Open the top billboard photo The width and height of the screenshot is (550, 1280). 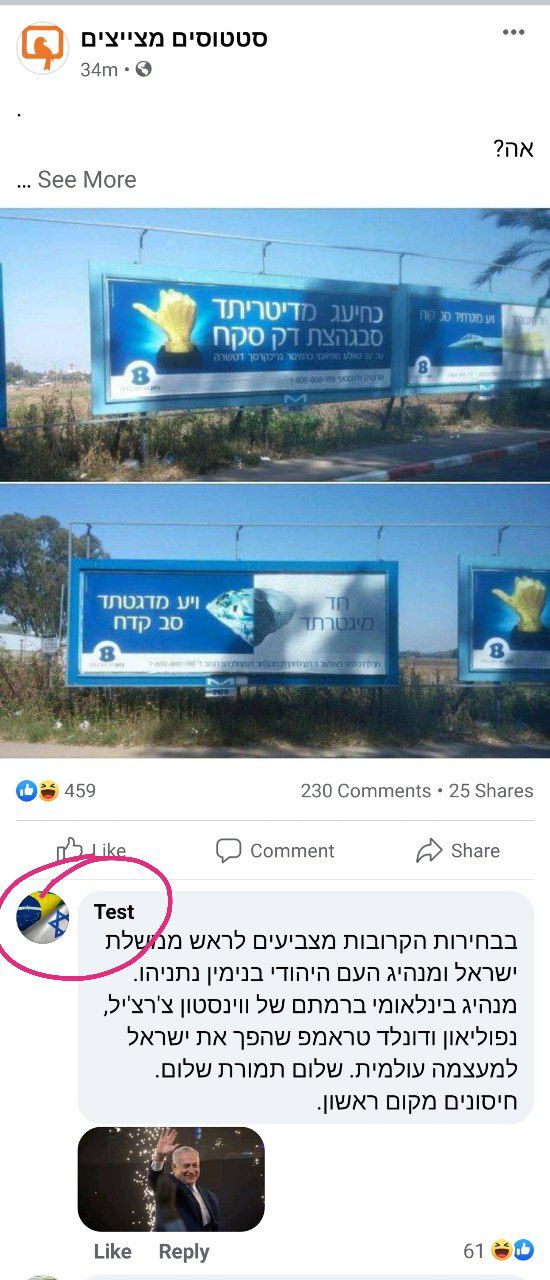(275, 345)
